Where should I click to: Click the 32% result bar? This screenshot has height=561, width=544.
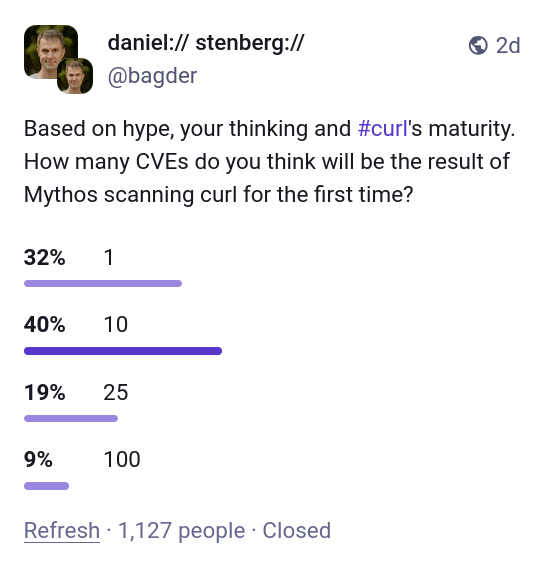103,284
